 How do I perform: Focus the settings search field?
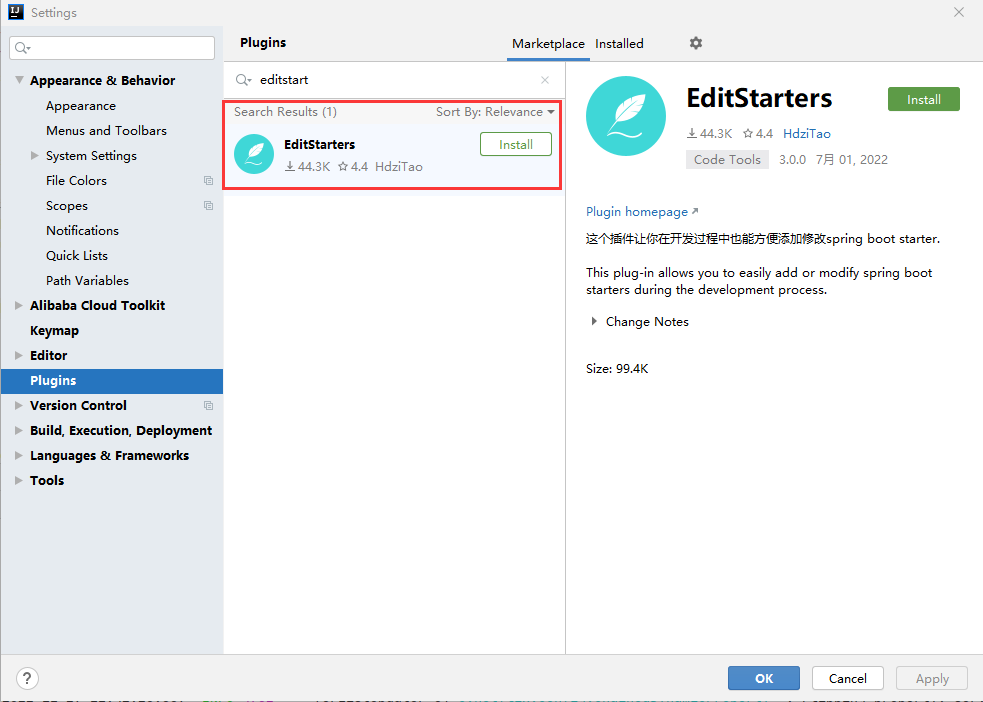[x=112, y=48]
